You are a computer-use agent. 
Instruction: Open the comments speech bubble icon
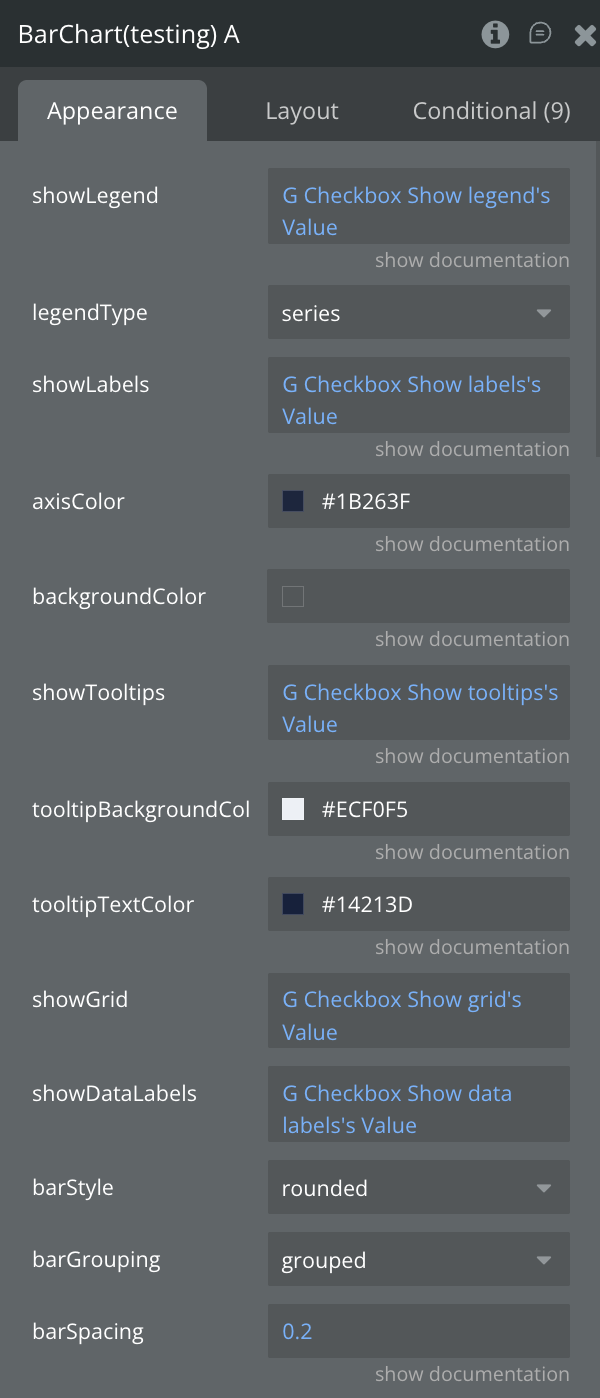tap(540, 35)
